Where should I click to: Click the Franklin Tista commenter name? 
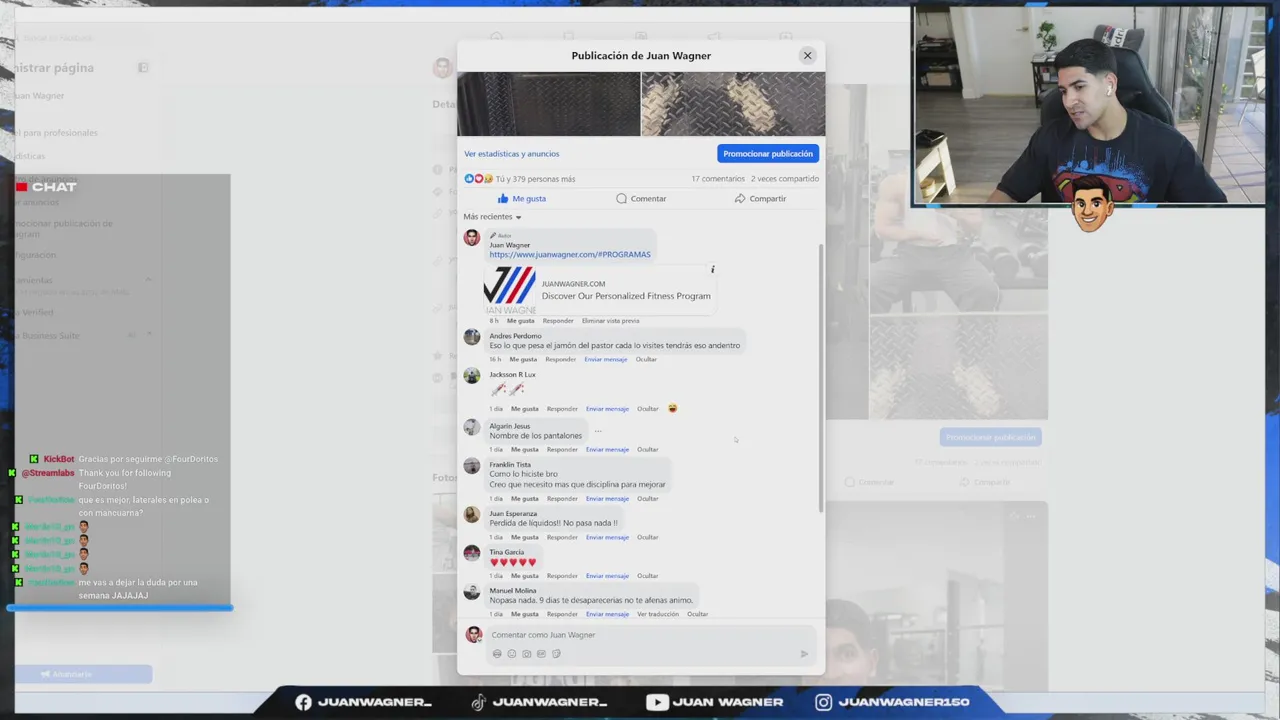[510, 465]
